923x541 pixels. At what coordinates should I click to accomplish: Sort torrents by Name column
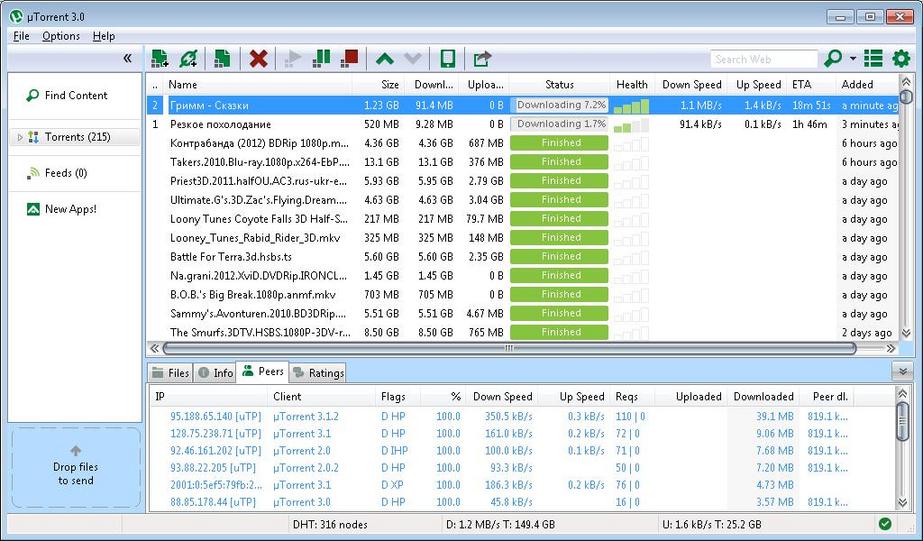[259, 85]
